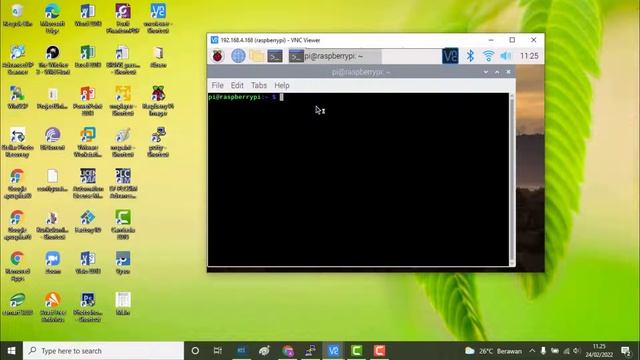
Task: Open the terminal File menu
Action: pyautogui.click(x=217, y=85)
